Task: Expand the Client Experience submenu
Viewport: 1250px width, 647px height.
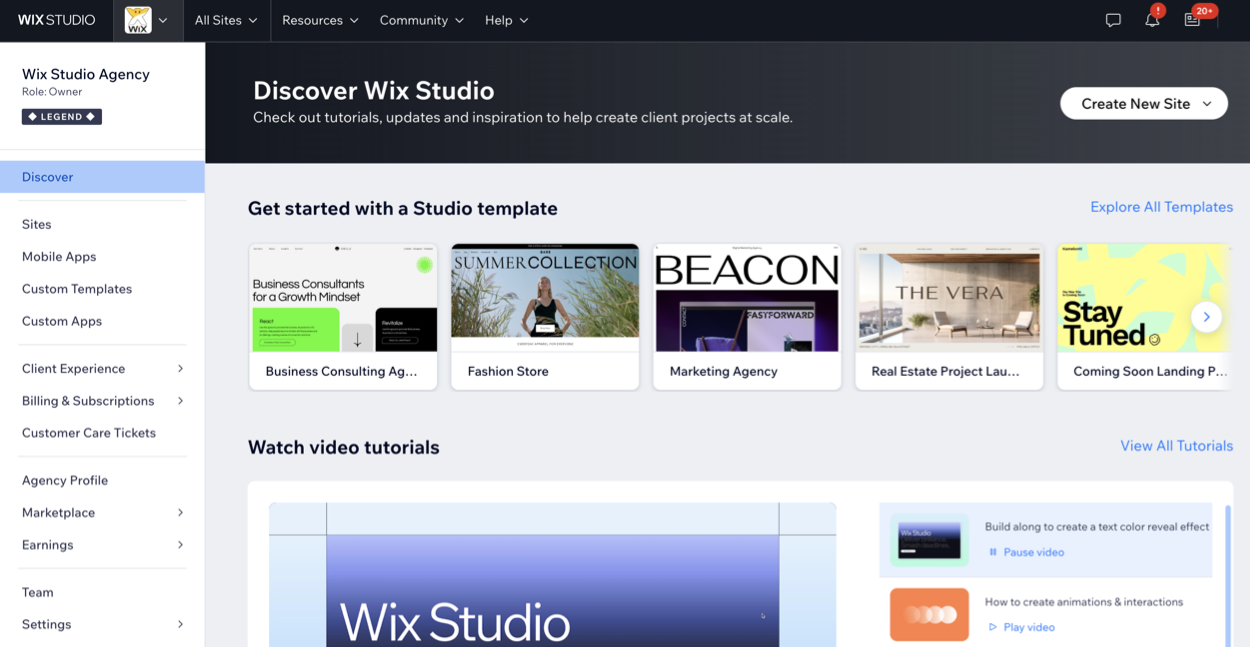Action: point(102,369)
